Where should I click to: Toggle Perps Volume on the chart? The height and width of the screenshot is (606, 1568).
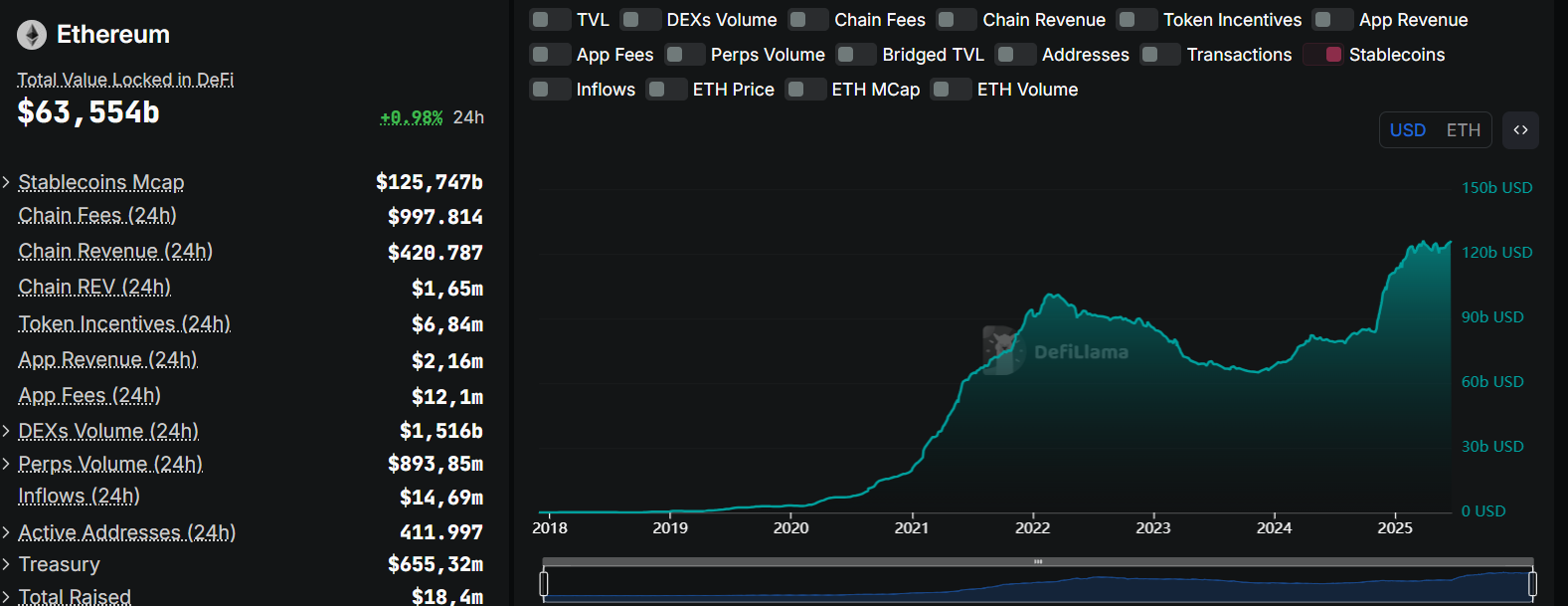684,55
